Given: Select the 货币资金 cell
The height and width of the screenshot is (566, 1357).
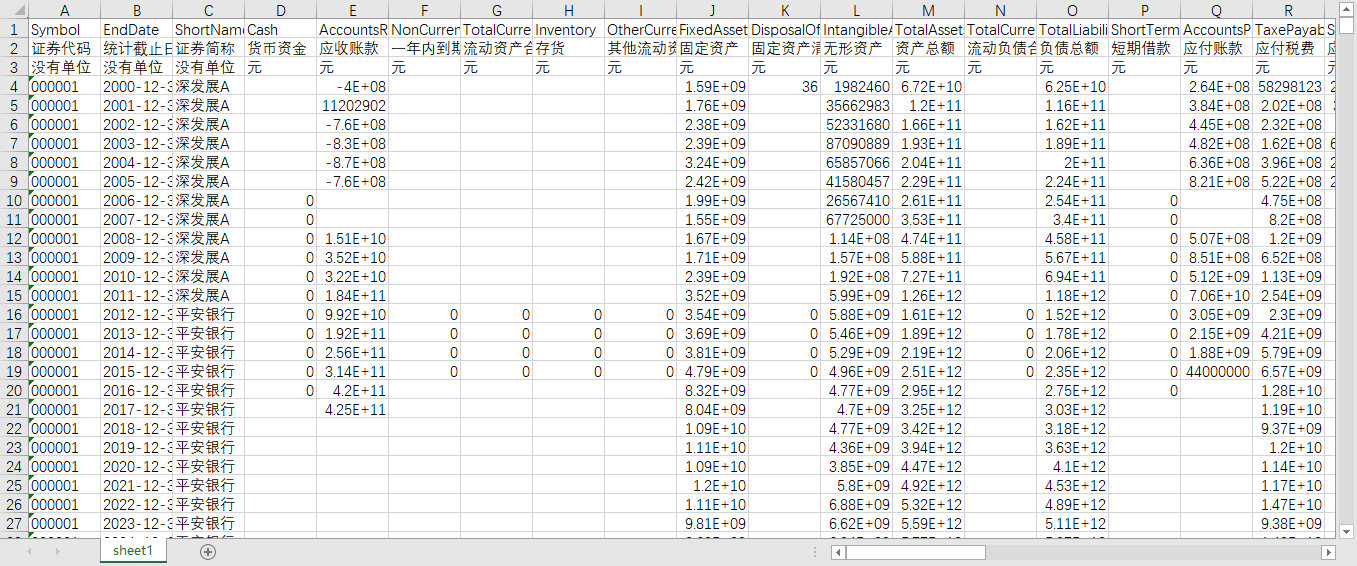Looking at the screenshot, I should click(x=280, y=49).
